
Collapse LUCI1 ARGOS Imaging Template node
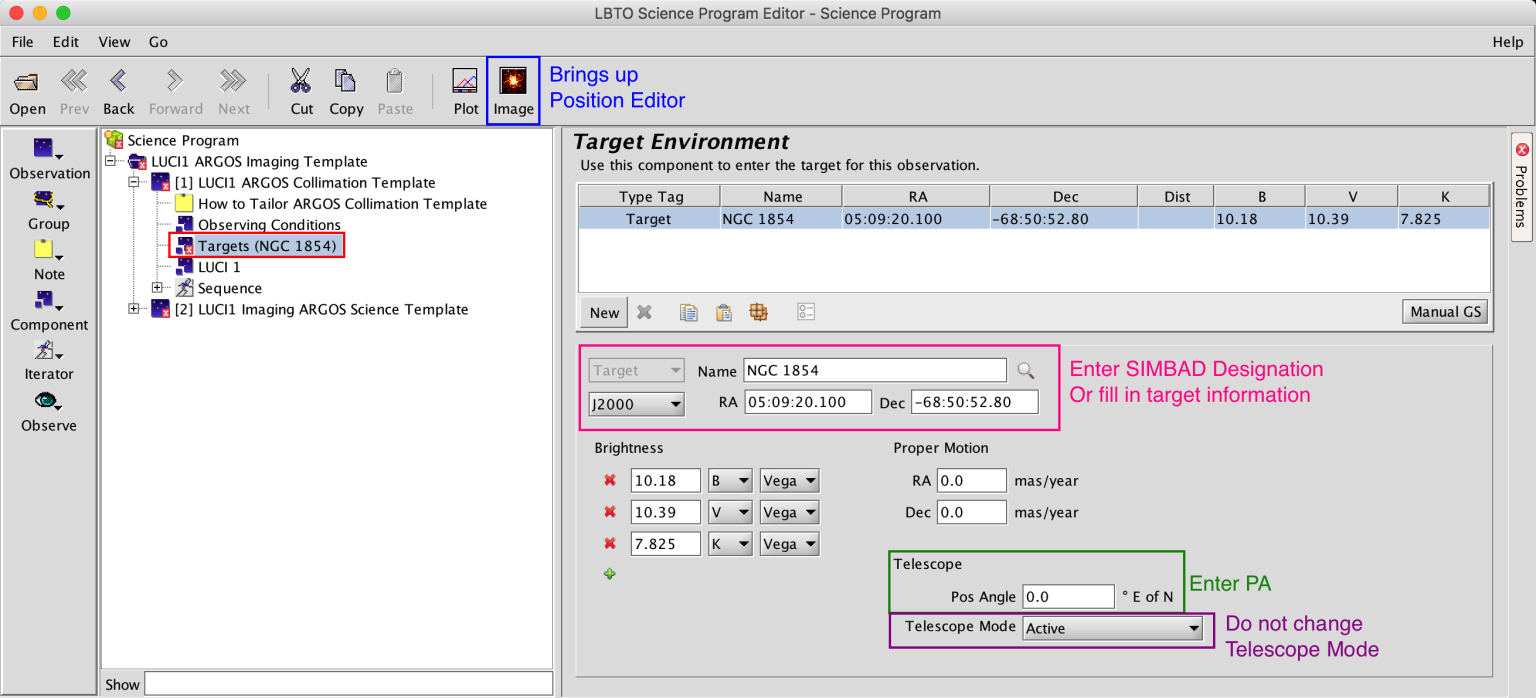click(x=111, y=161)
